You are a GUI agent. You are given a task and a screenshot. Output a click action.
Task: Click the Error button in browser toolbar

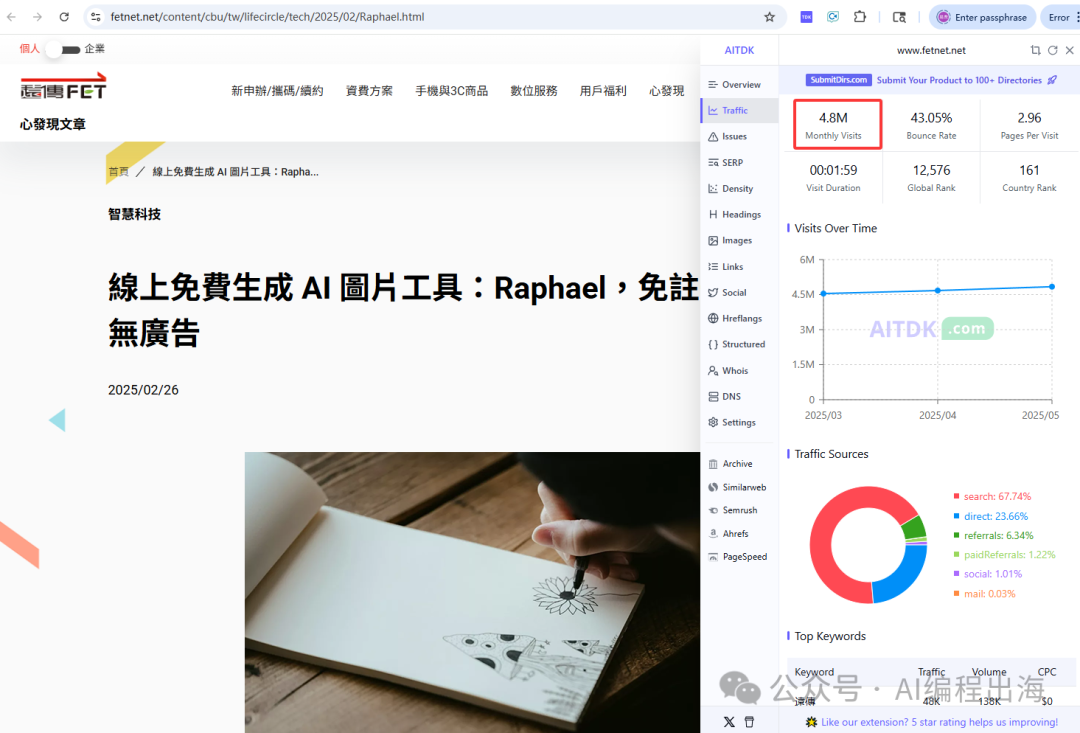coord(1059,17)
